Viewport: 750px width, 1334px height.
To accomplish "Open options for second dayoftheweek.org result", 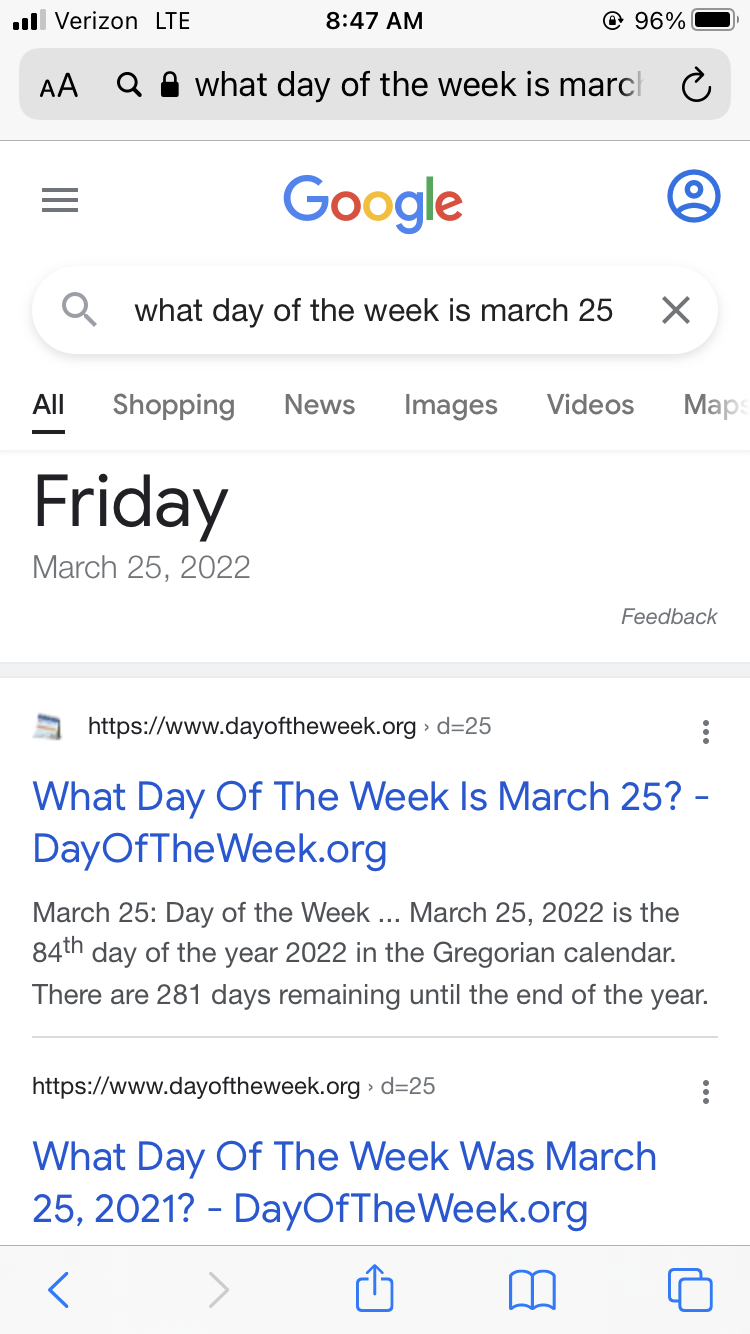I will pyautogui.click(x=706, y=1092).
